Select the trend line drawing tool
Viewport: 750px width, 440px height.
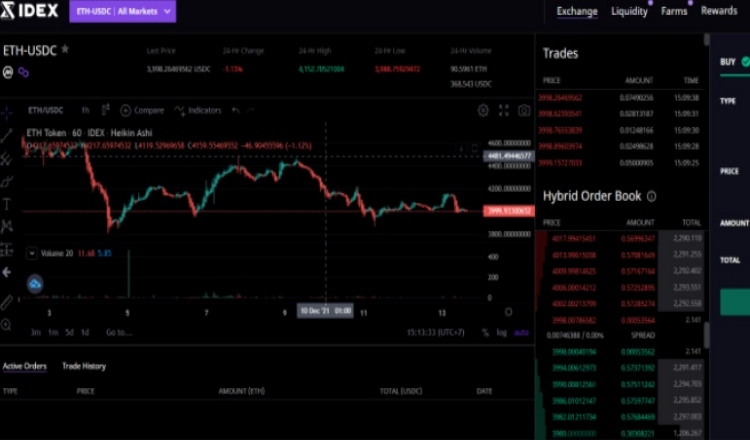7,136
